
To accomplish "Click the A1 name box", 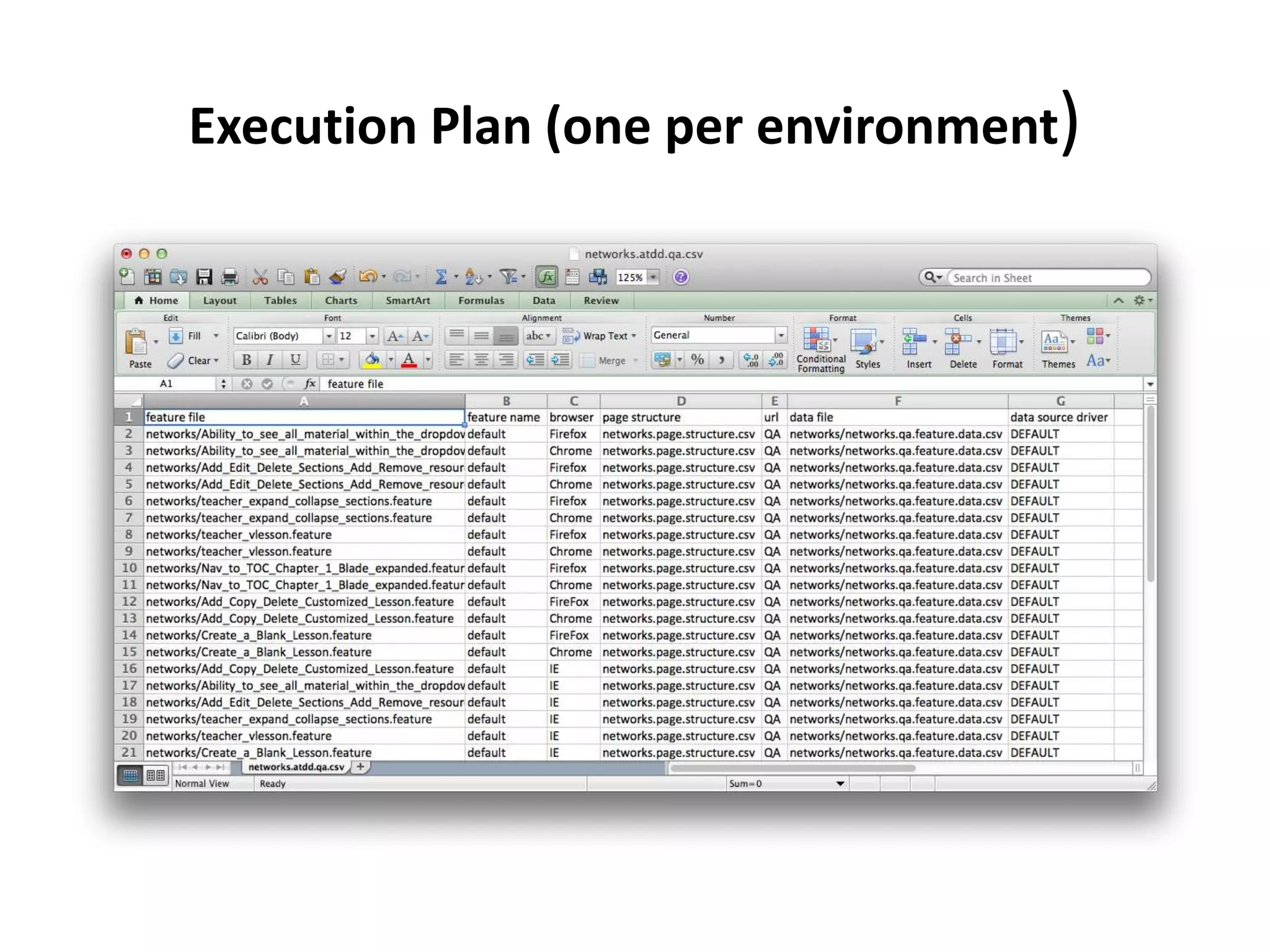I will [x=166, y=384].
